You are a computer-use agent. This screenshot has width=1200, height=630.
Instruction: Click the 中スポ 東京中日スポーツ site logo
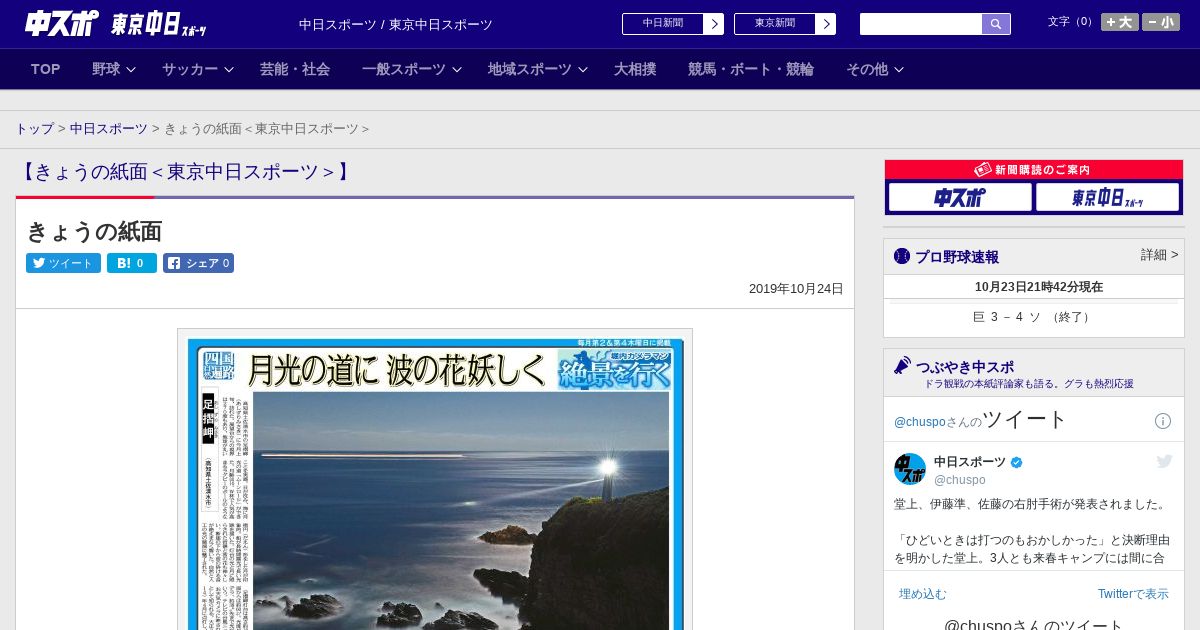click(x=116, y=24)
